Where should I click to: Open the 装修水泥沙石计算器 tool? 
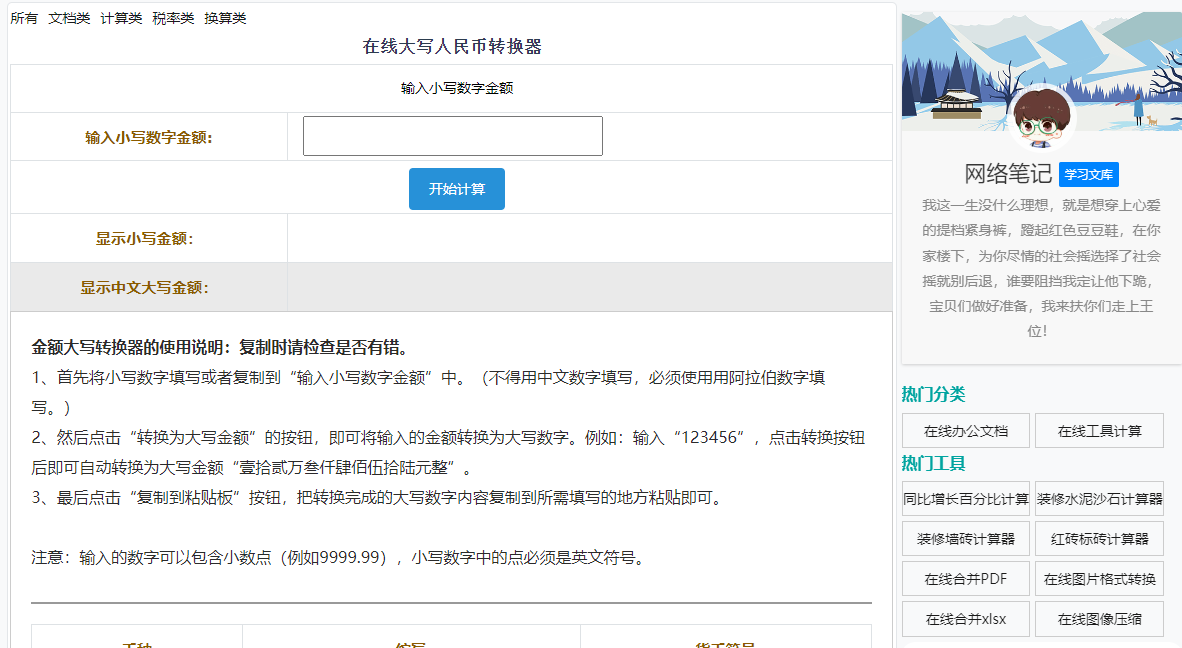(1099, 499)
